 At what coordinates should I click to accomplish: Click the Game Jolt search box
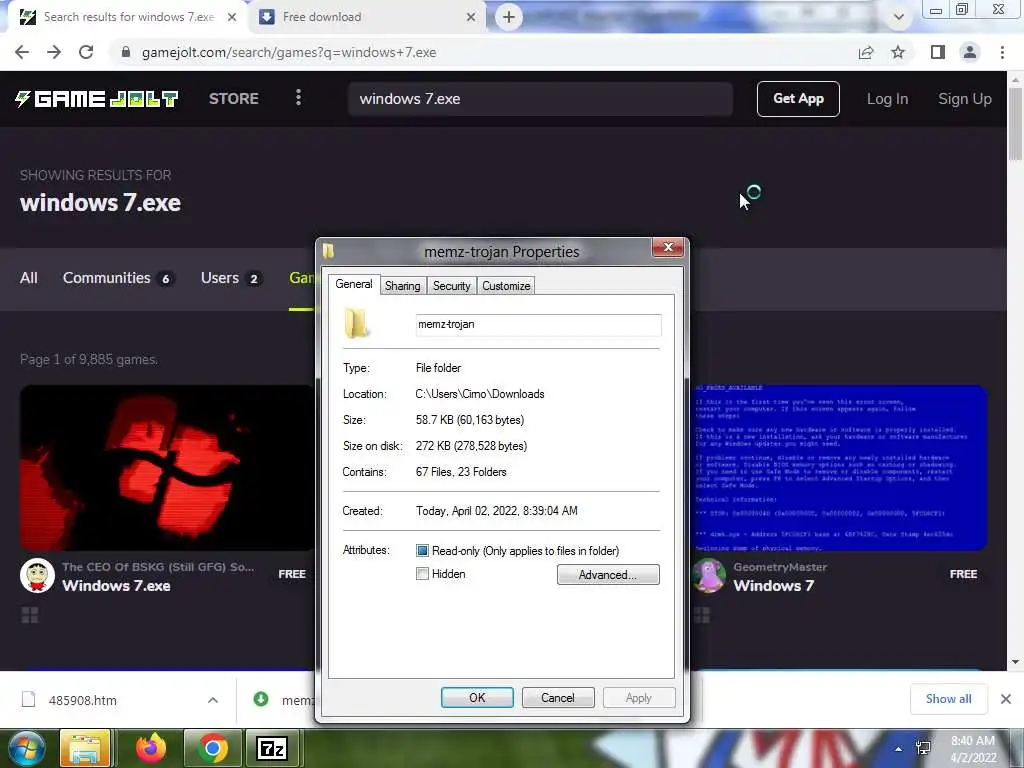pyautogui.click(x=540, y=99)
